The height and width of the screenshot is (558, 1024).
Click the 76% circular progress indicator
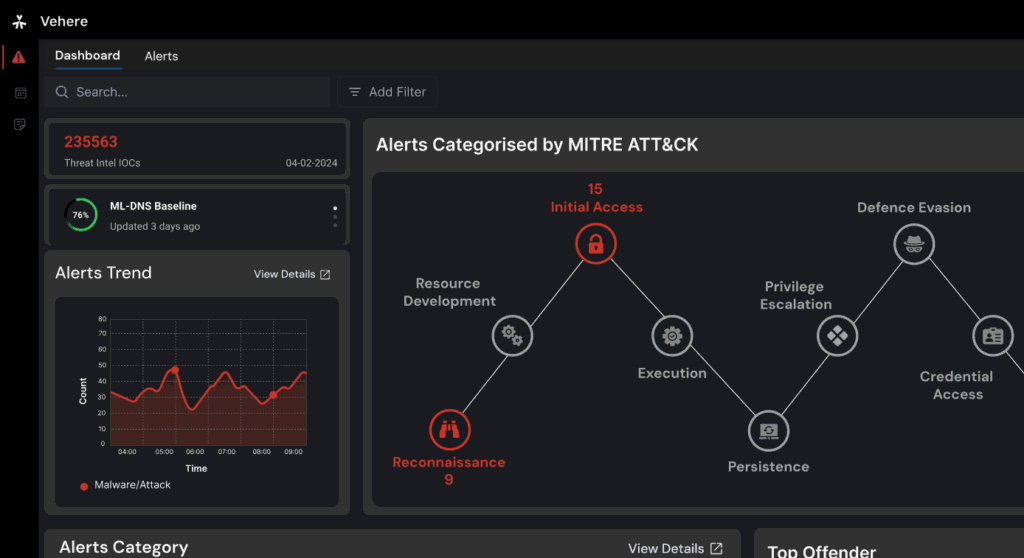[x=81, y=215]
